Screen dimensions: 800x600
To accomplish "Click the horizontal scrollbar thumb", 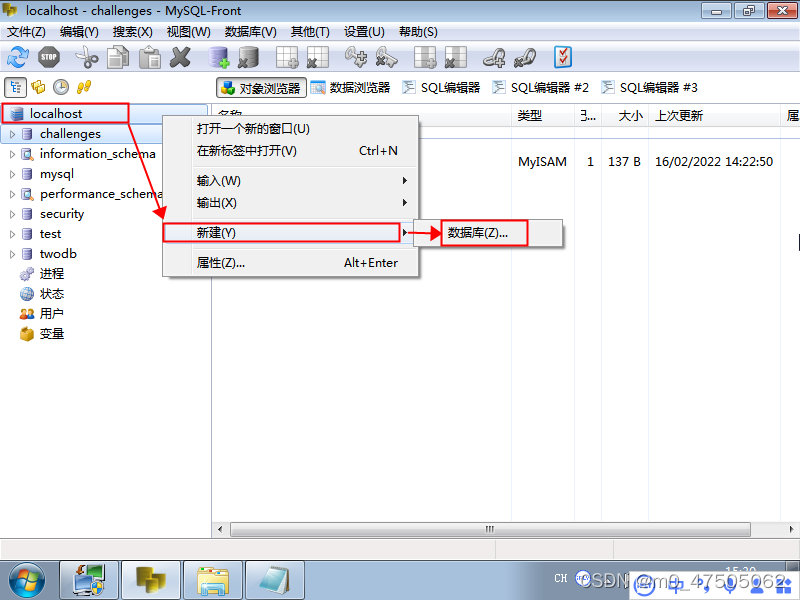I will (490, 529).
